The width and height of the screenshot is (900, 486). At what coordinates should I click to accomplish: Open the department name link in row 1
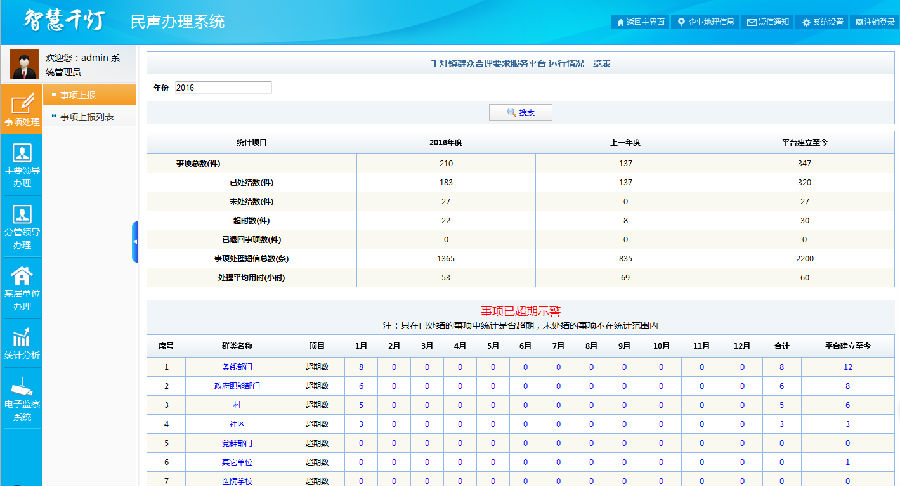(x=237, y=367)
